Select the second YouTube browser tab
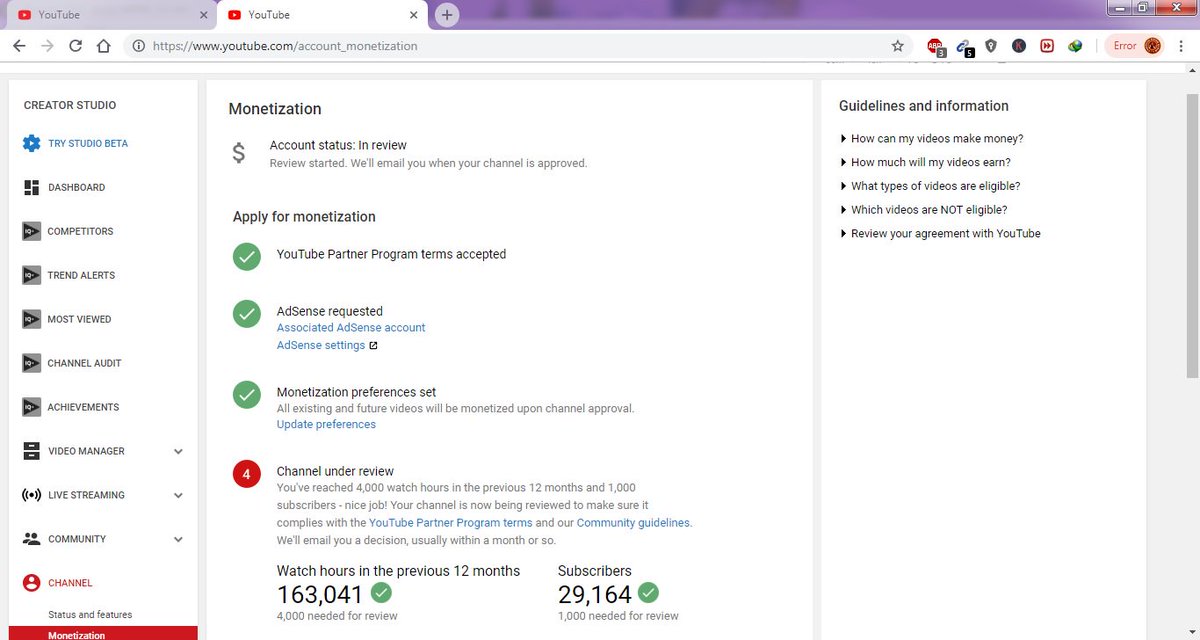 coord(320,15)
